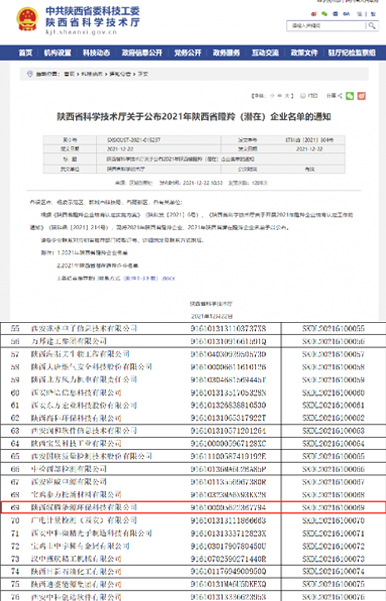Image resolution: width=386 pixels, height=601 pixels.
Task: Click the mobile version icon in the header
Action: pos(335,14)
